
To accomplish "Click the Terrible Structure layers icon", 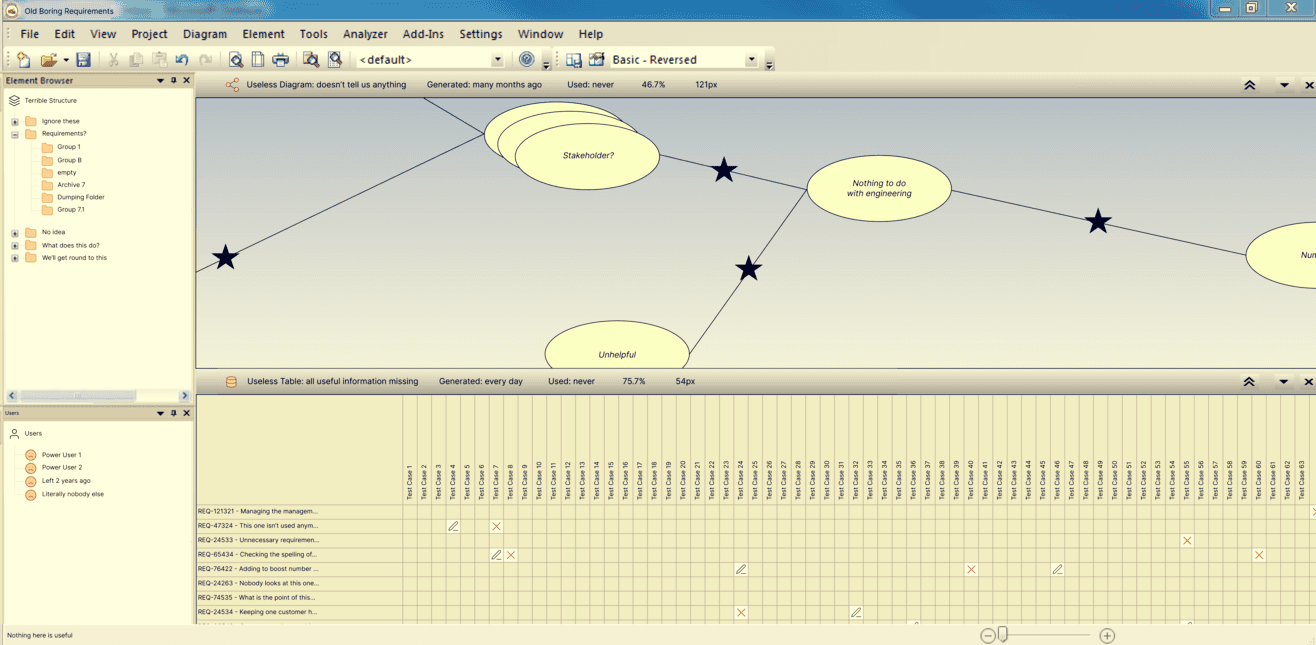I will pyautogui.click(x=14, y=100).
